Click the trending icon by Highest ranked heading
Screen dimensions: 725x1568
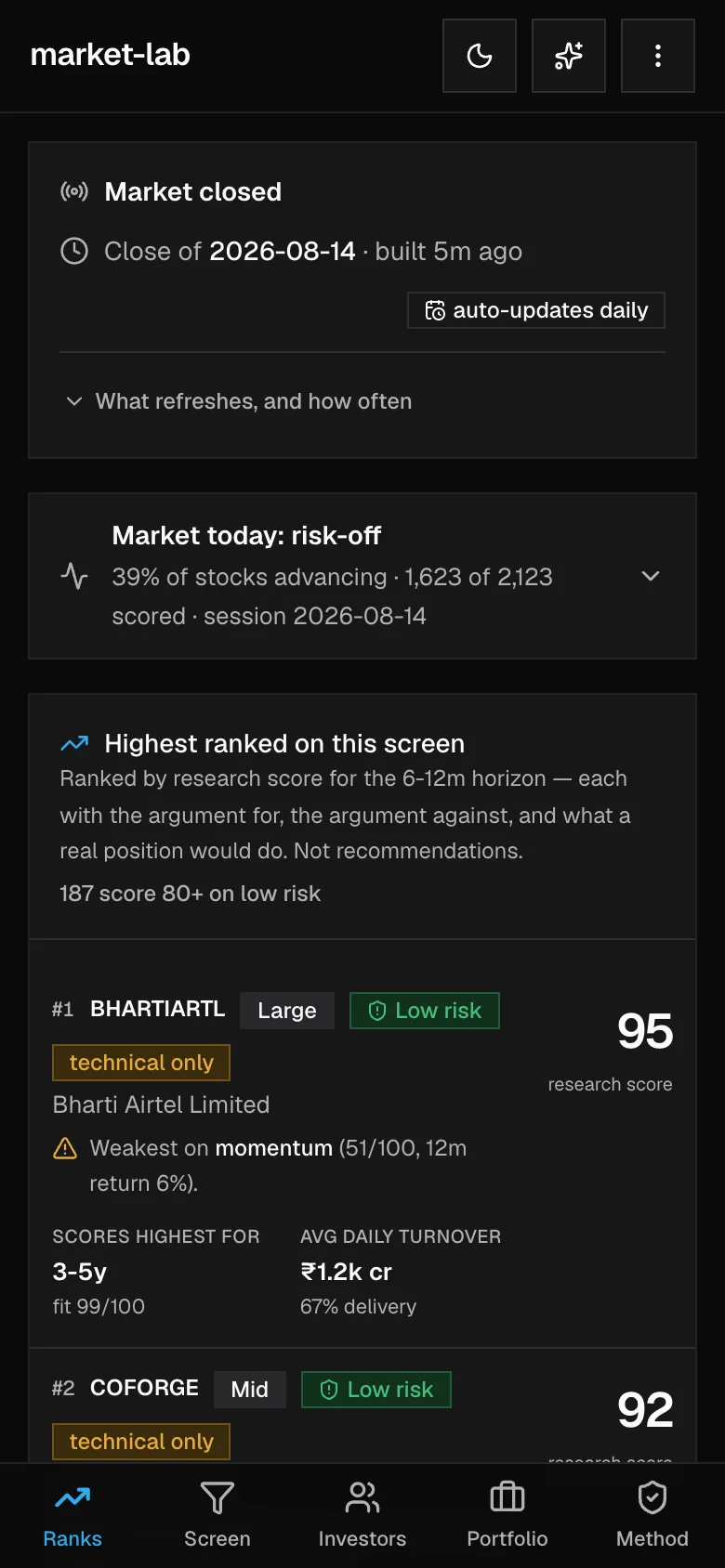click(x=74, y=743)
